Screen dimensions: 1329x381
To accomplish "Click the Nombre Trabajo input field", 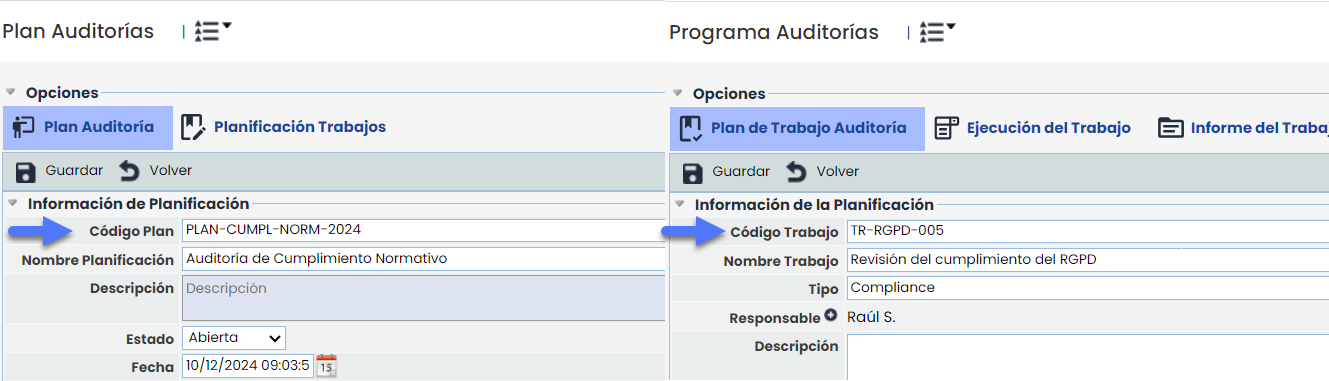I will tap(1088, 260).
